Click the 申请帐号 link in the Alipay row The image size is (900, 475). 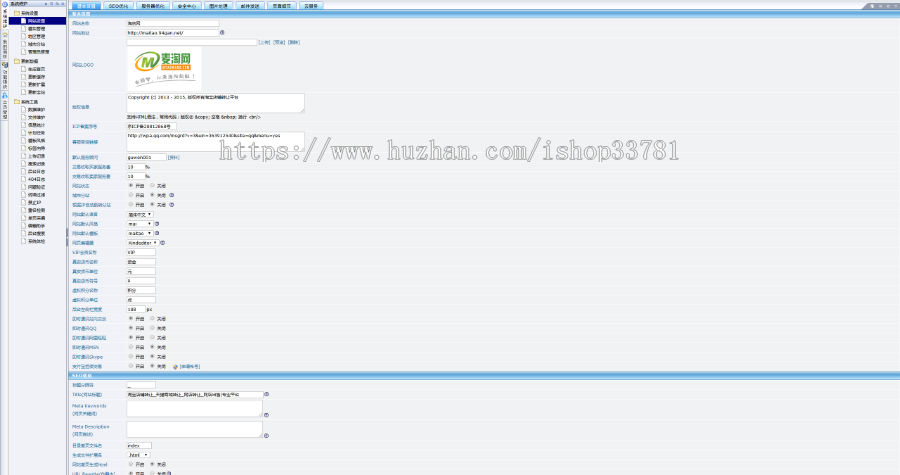(190, 367)
